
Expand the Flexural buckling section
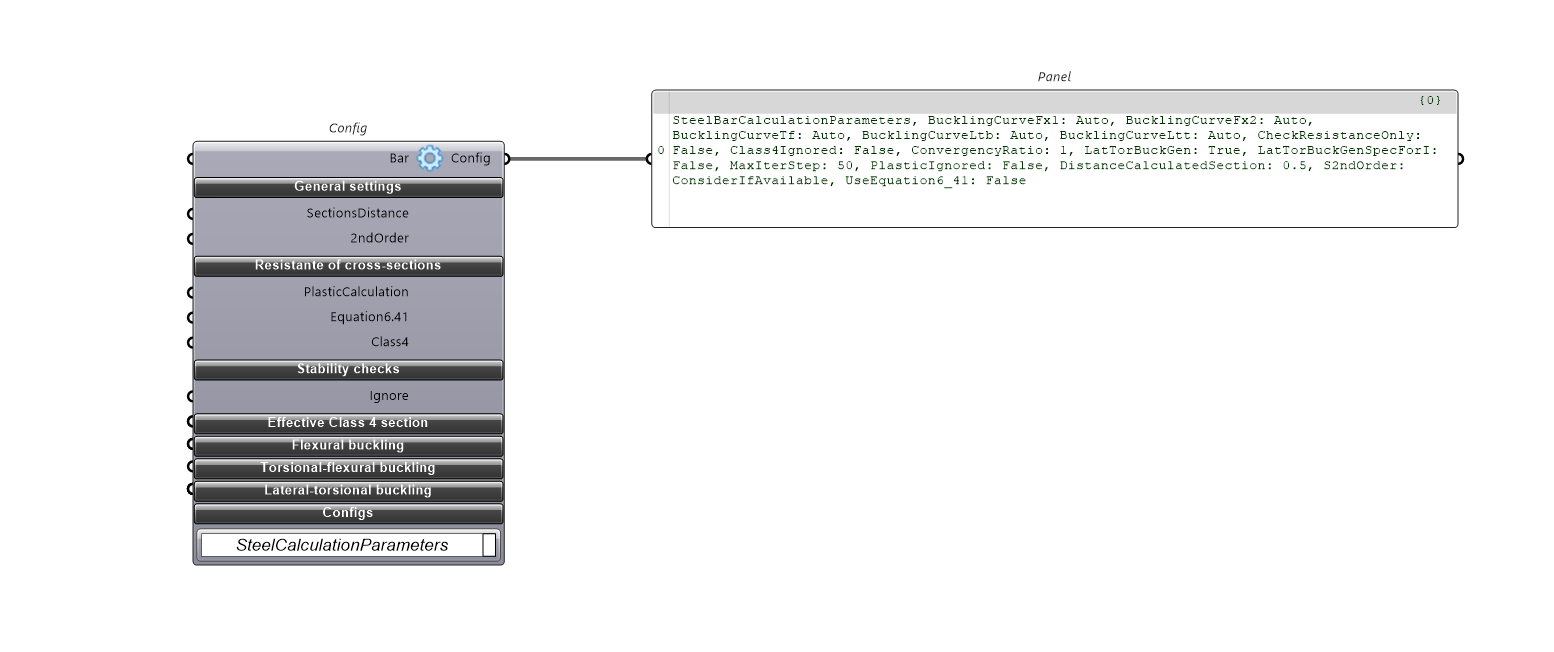pyautogui.click(x=348, y=446)
